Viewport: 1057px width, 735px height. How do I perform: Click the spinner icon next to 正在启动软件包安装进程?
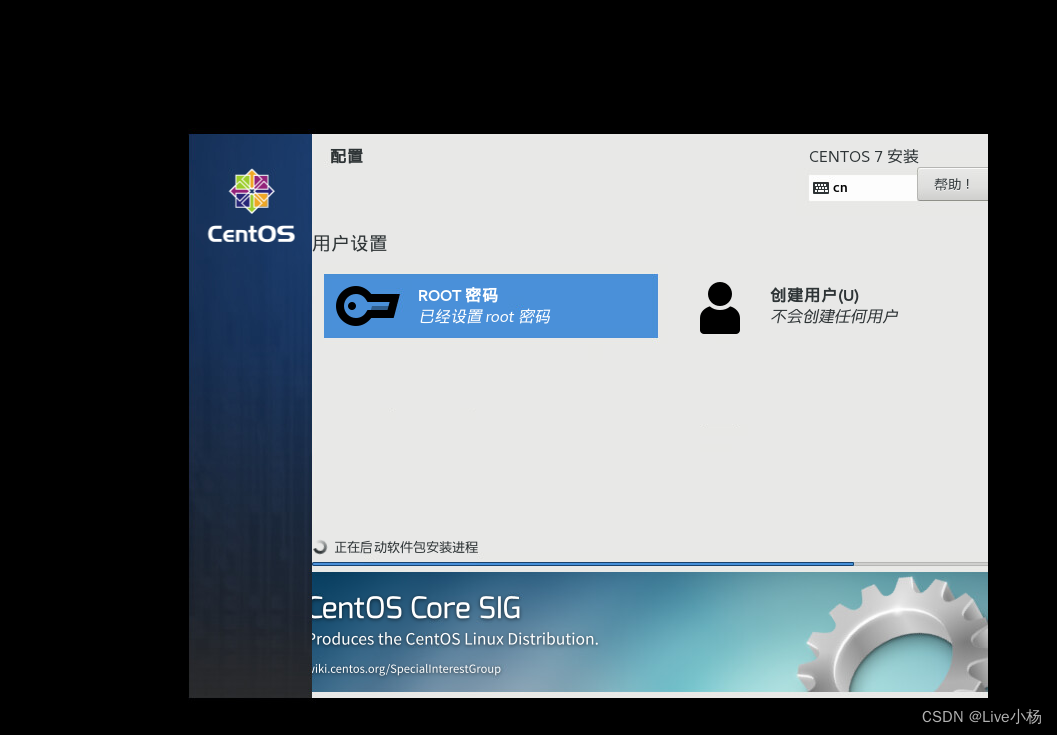320,547
